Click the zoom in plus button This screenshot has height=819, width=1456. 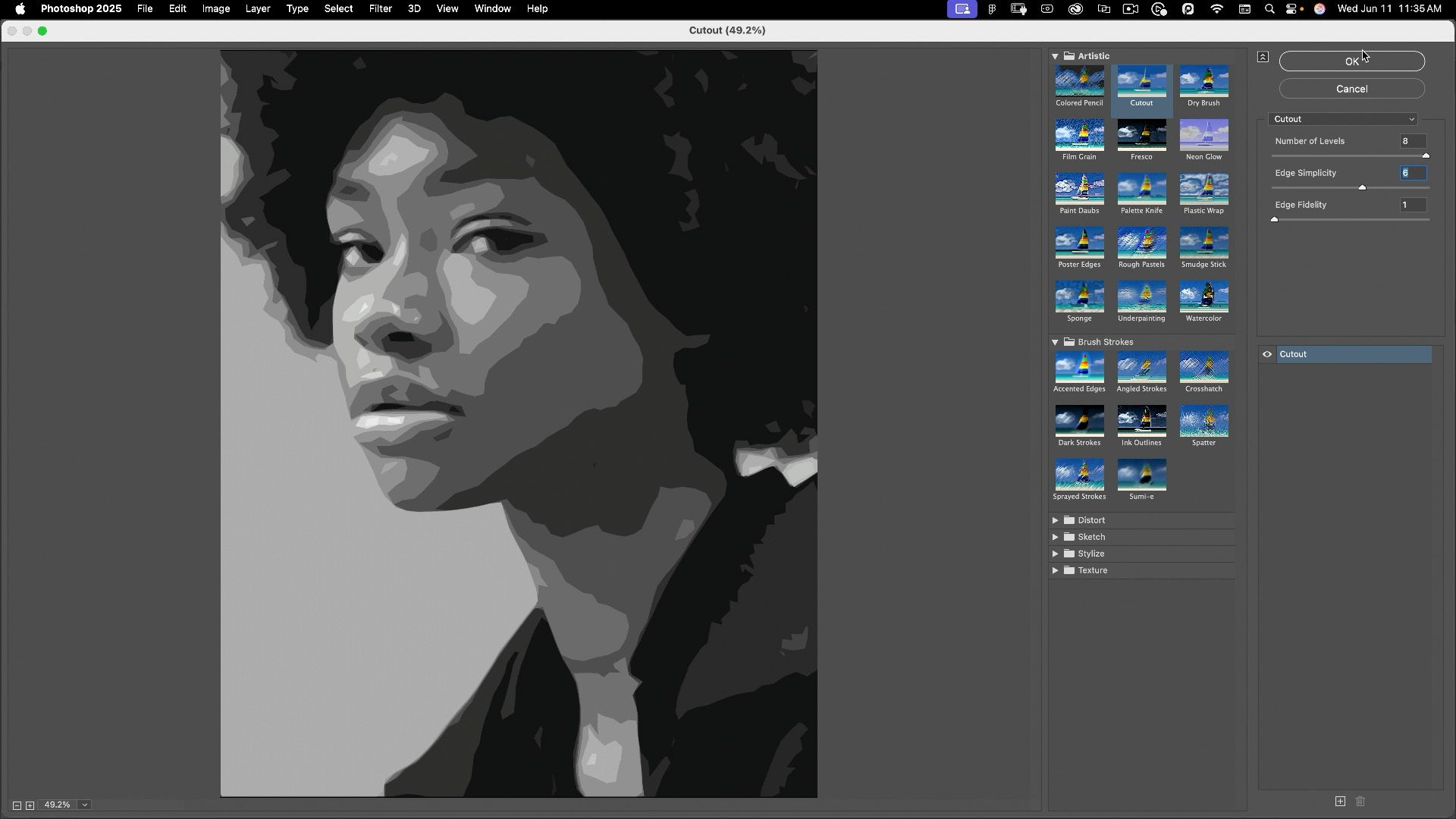[30, 805]
